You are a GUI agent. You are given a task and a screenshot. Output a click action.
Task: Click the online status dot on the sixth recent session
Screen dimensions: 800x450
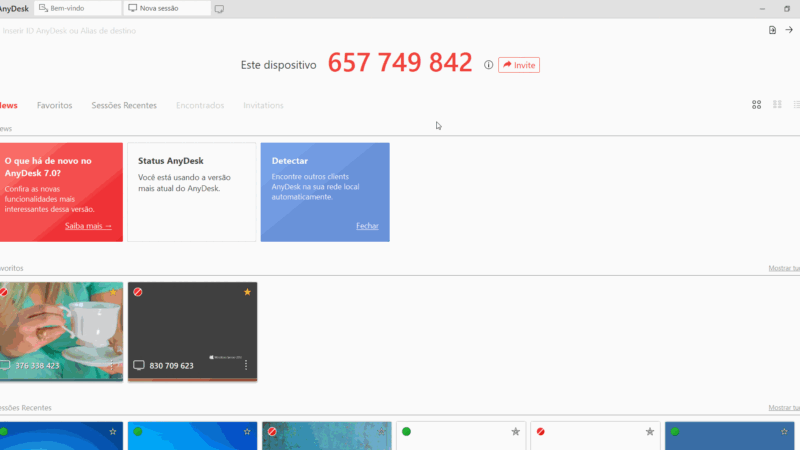pyautogui.click(x=675, y=432)
